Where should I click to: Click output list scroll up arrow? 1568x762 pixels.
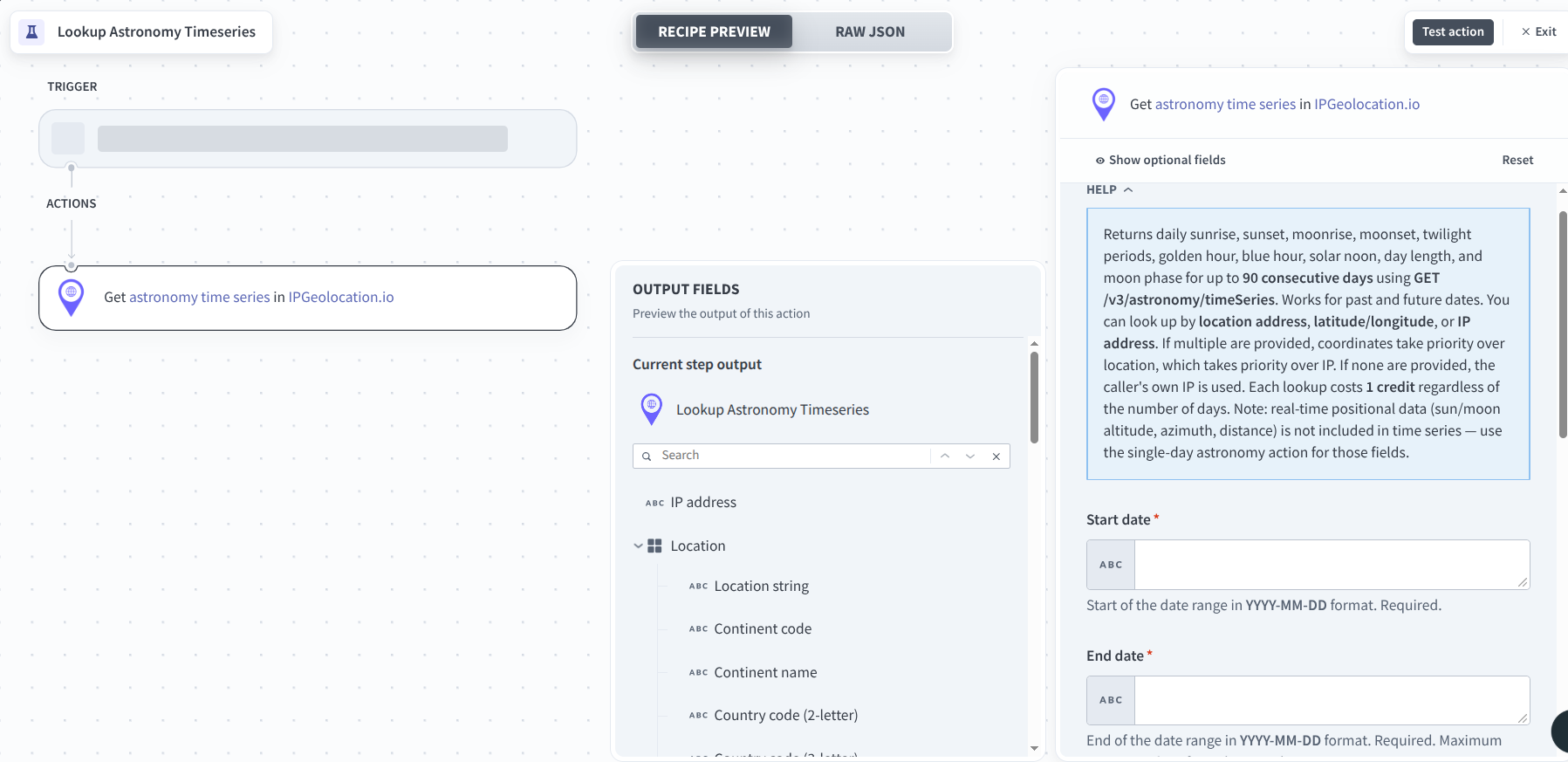(1034, 344)
